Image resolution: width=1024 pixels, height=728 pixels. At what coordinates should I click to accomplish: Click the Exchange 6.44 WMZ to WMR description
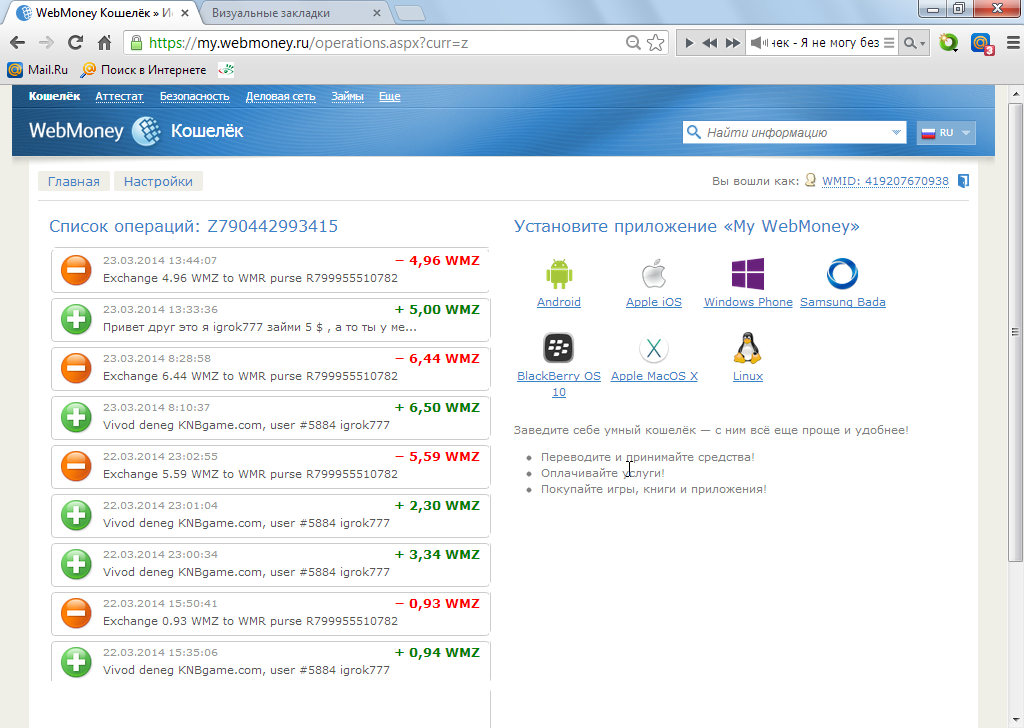pyautogui.click(x=250, y=376)
